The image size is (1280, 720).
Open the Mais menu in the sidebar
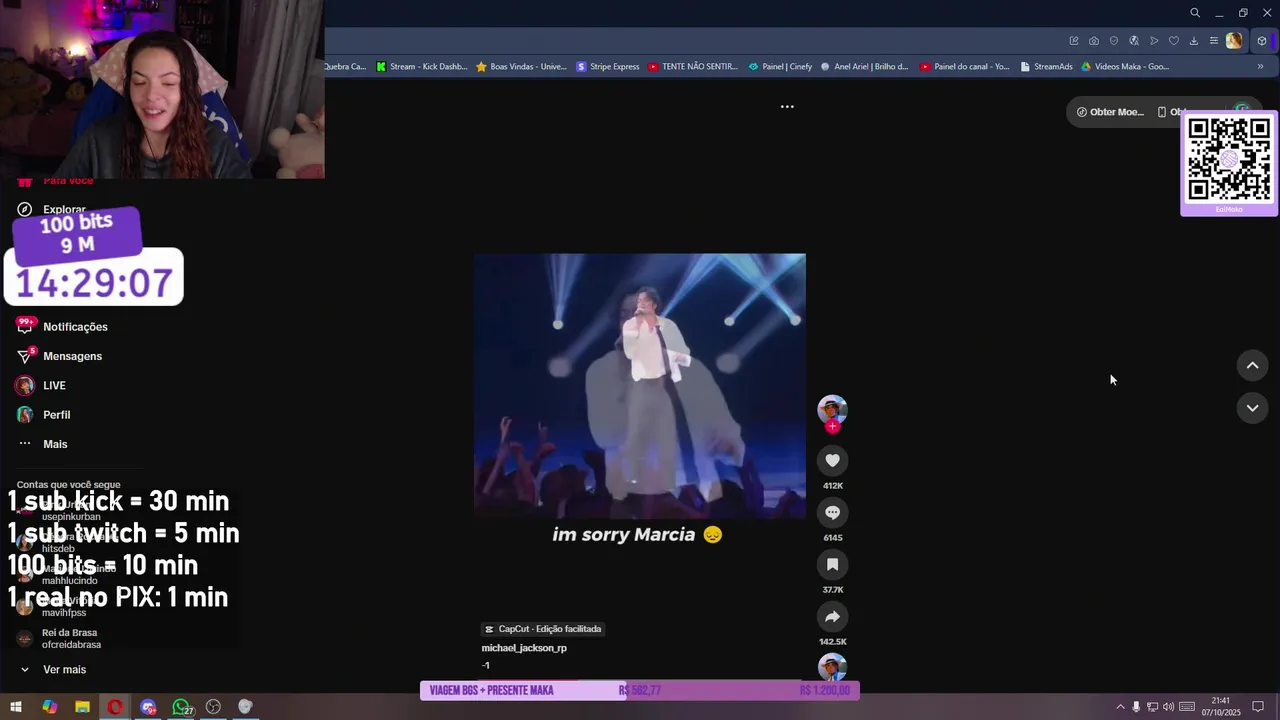click(x=43, y=444)
